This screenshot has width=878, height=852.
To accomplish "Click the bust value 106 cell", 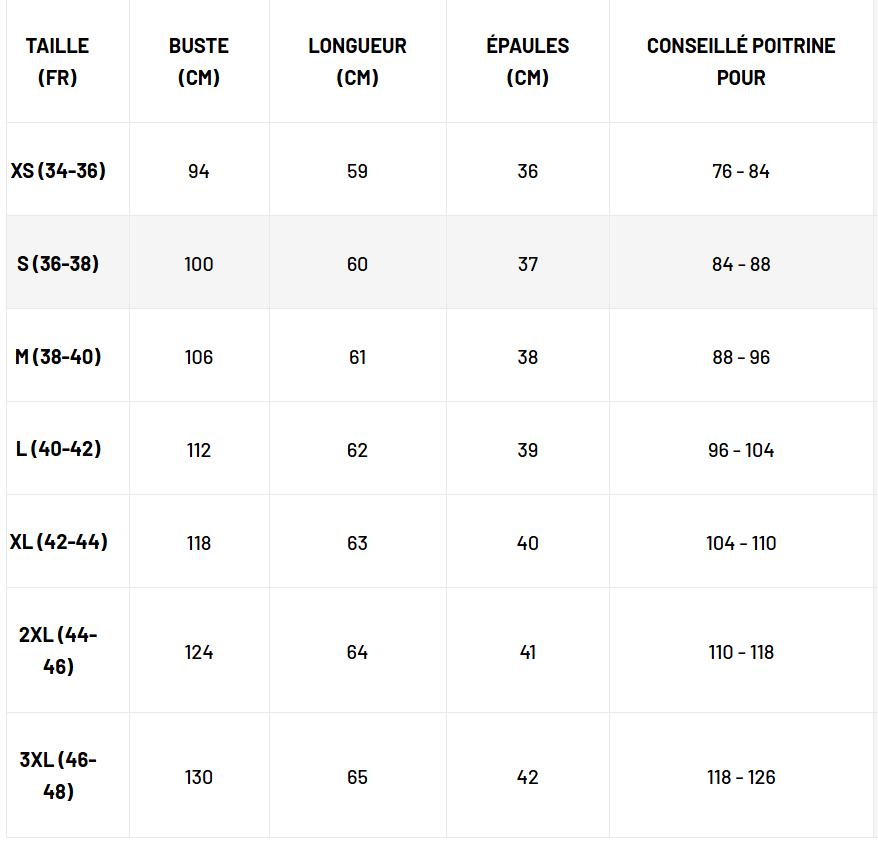I will 198,357.
